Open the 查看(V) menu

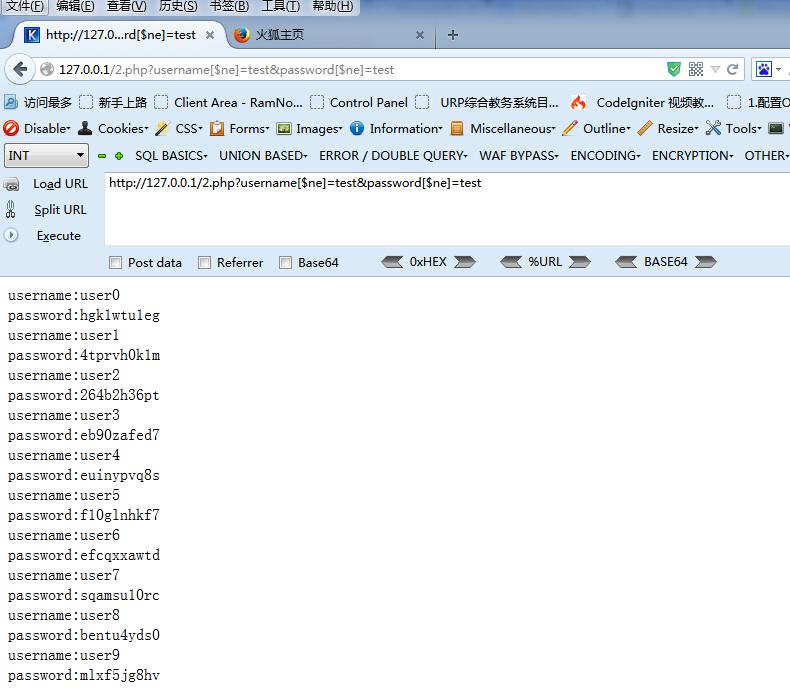tap(127, 7)
